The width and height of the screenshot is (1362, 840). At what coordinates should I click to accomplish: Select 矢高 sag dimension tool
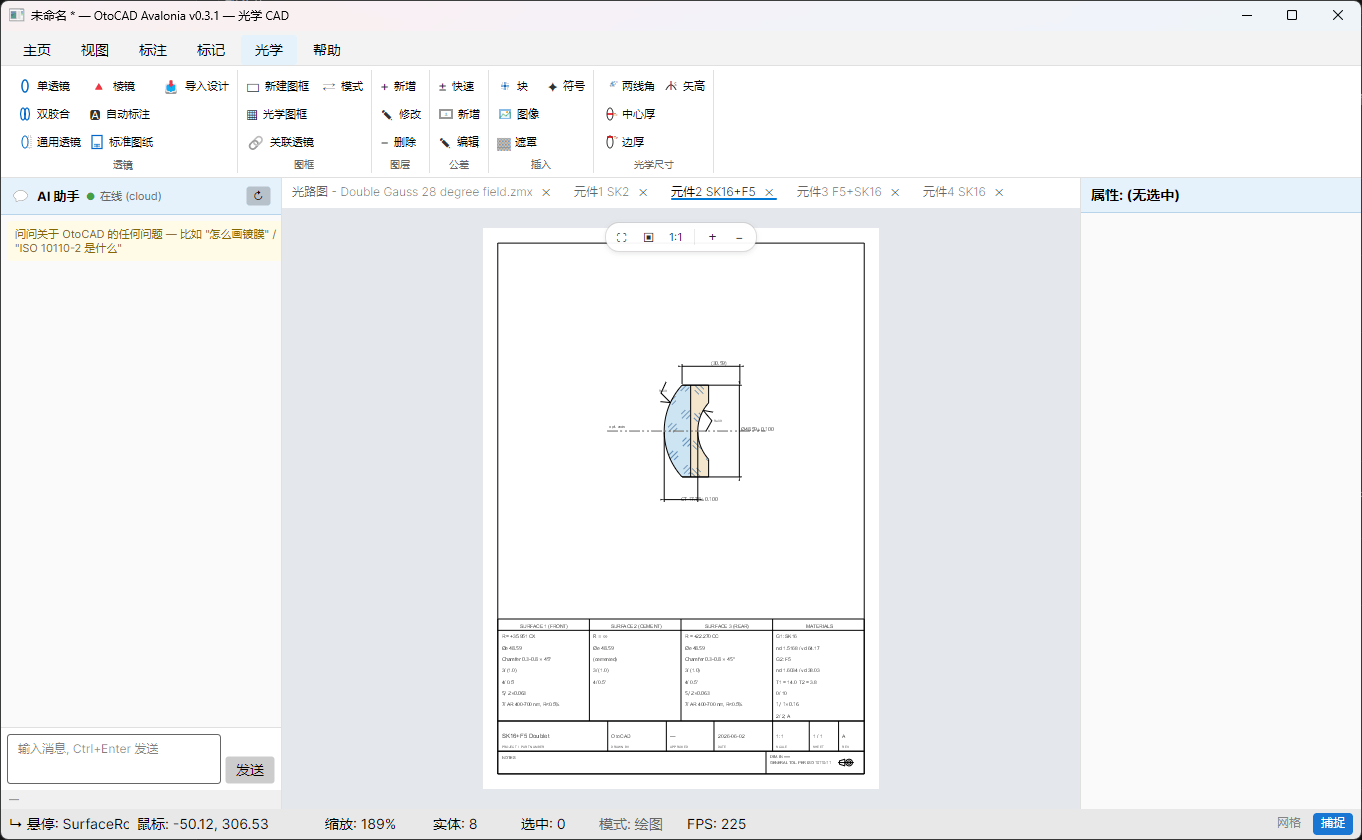coord(685,86)
